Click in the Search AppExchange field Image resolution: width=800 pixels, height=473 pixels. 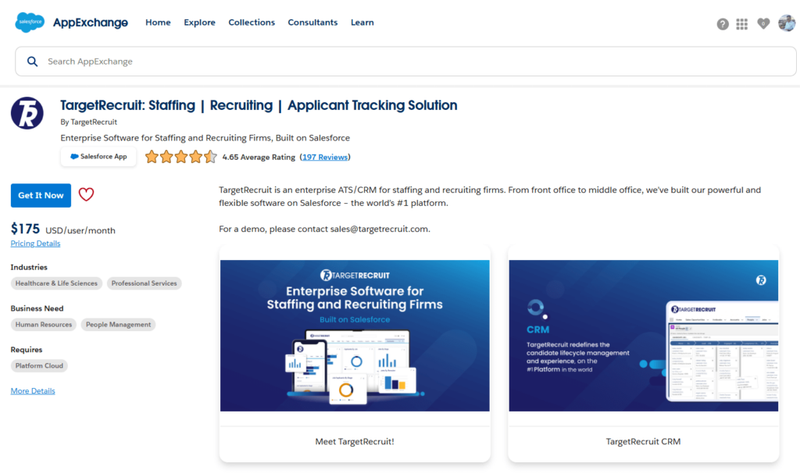coord(406,61)
